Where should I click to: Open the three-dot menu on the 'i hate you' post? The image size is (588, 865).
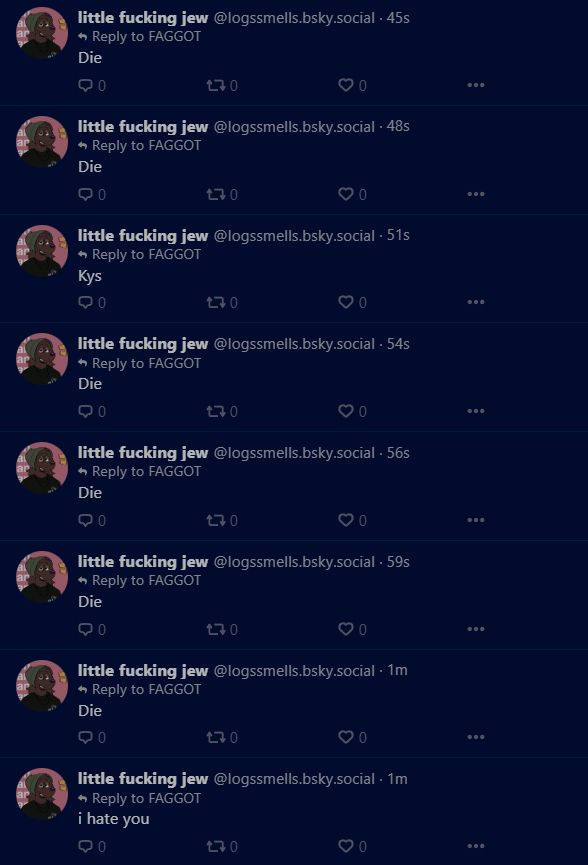pyautogui.click(x=475, y=846)
